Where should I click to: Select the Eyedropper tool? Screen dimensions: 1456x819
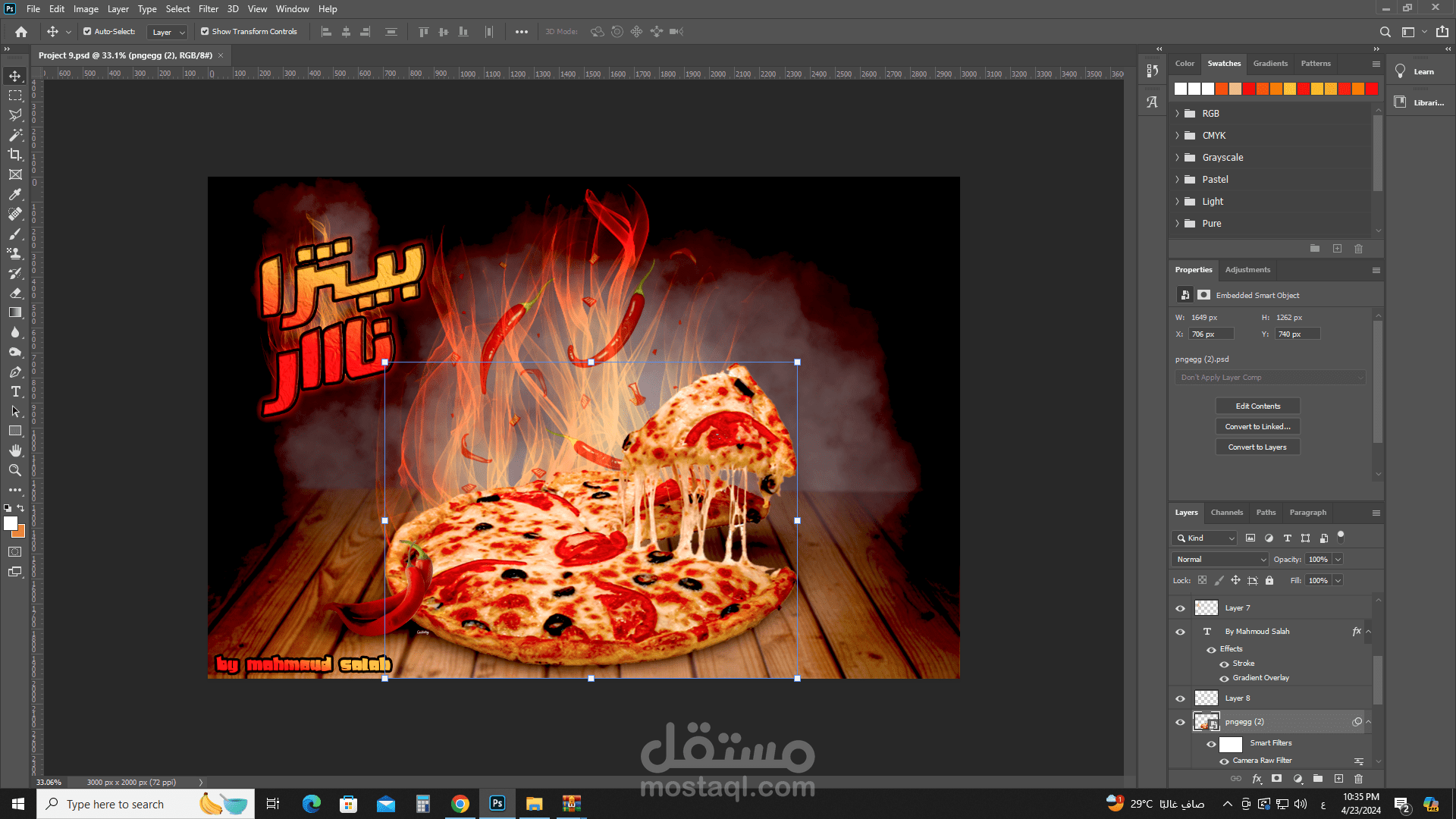(x=15, y=194)
